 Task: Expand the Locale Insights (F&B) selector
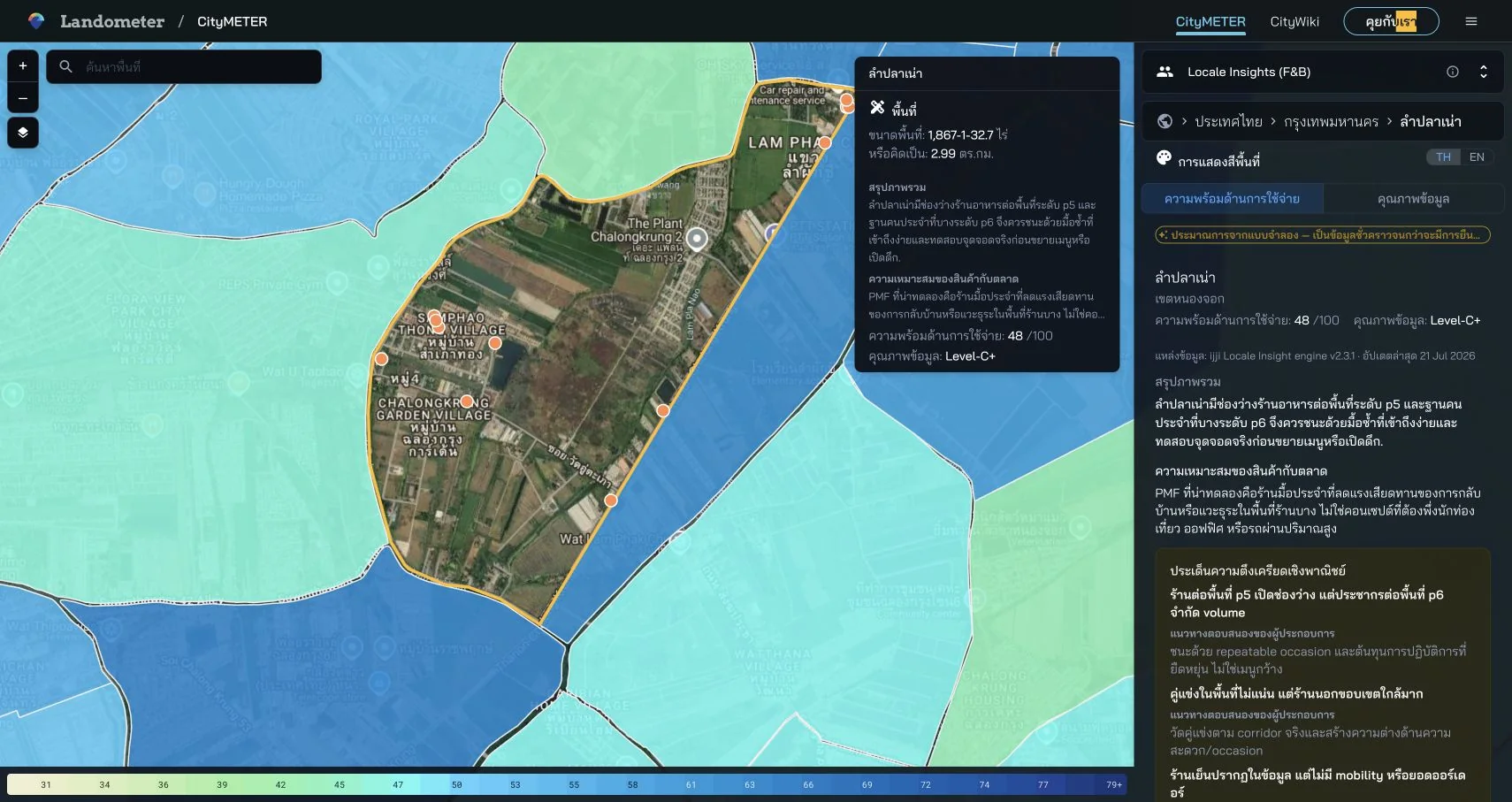pyautogui.click(x=1484, y=72)
